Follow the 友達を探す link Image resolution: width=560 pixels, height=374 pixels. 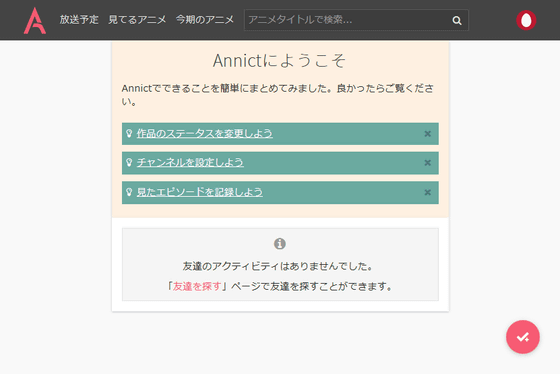(197, 286)
